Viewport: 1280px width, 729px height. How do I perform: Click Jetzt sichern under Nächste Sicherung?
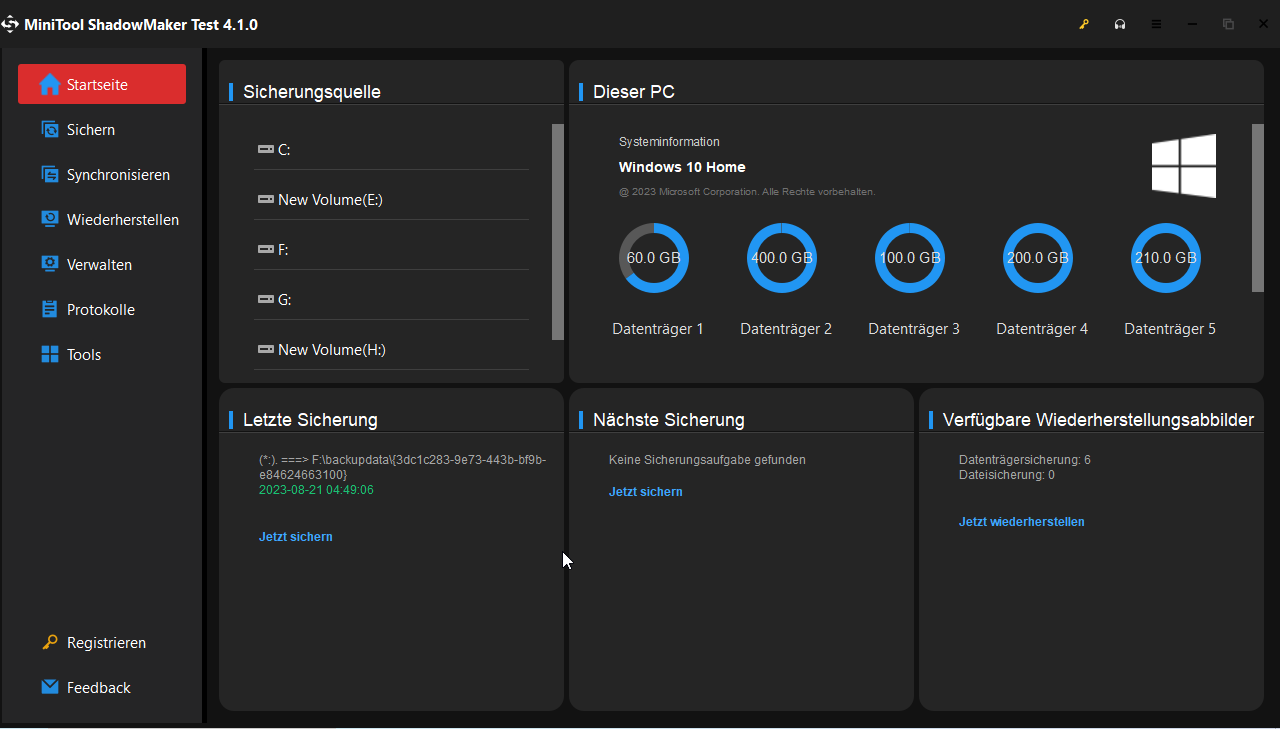[x=646, y=492]
